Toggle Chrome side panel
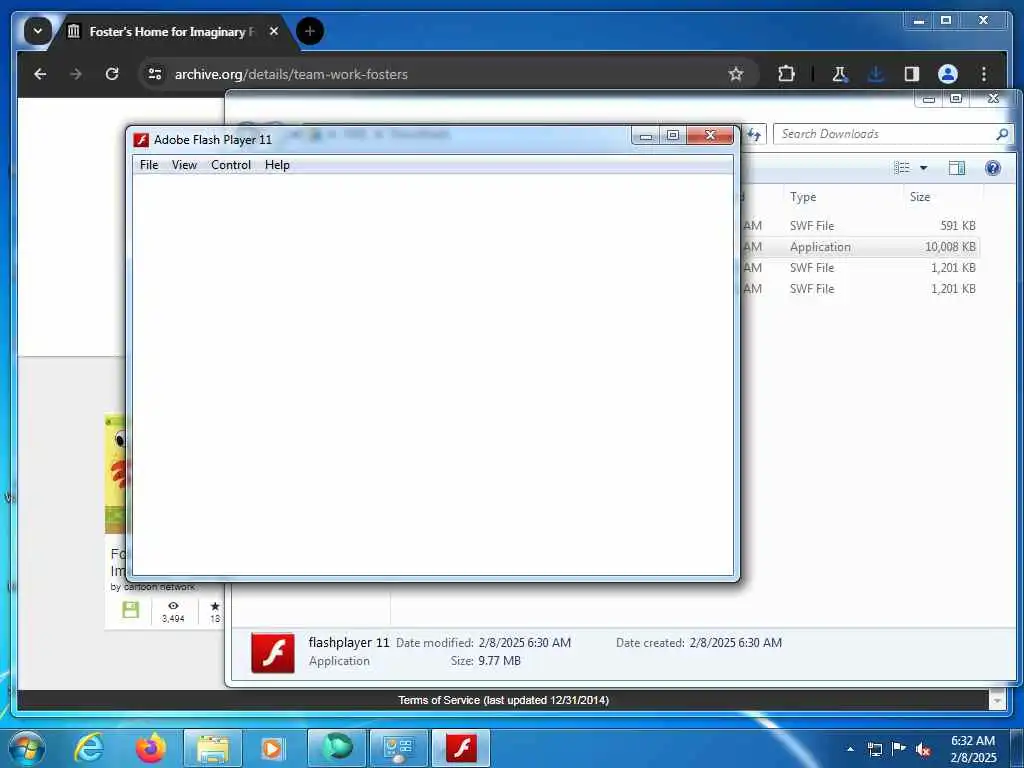The height and width of the screenshot is (768, 1024). click(x=912, y=74)
